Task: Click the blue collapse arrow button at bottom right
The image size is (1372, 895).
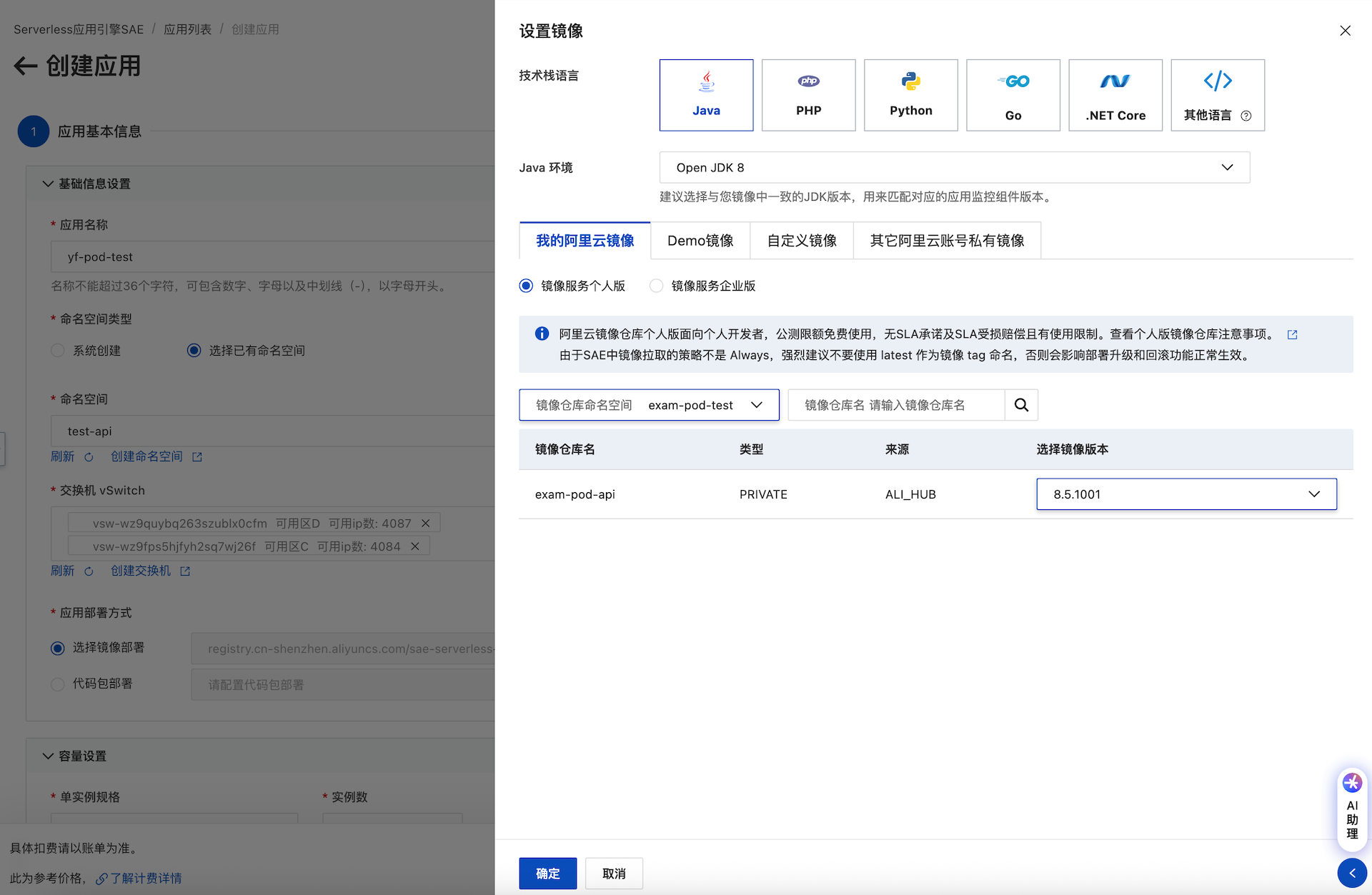Action: point(1352,873)
